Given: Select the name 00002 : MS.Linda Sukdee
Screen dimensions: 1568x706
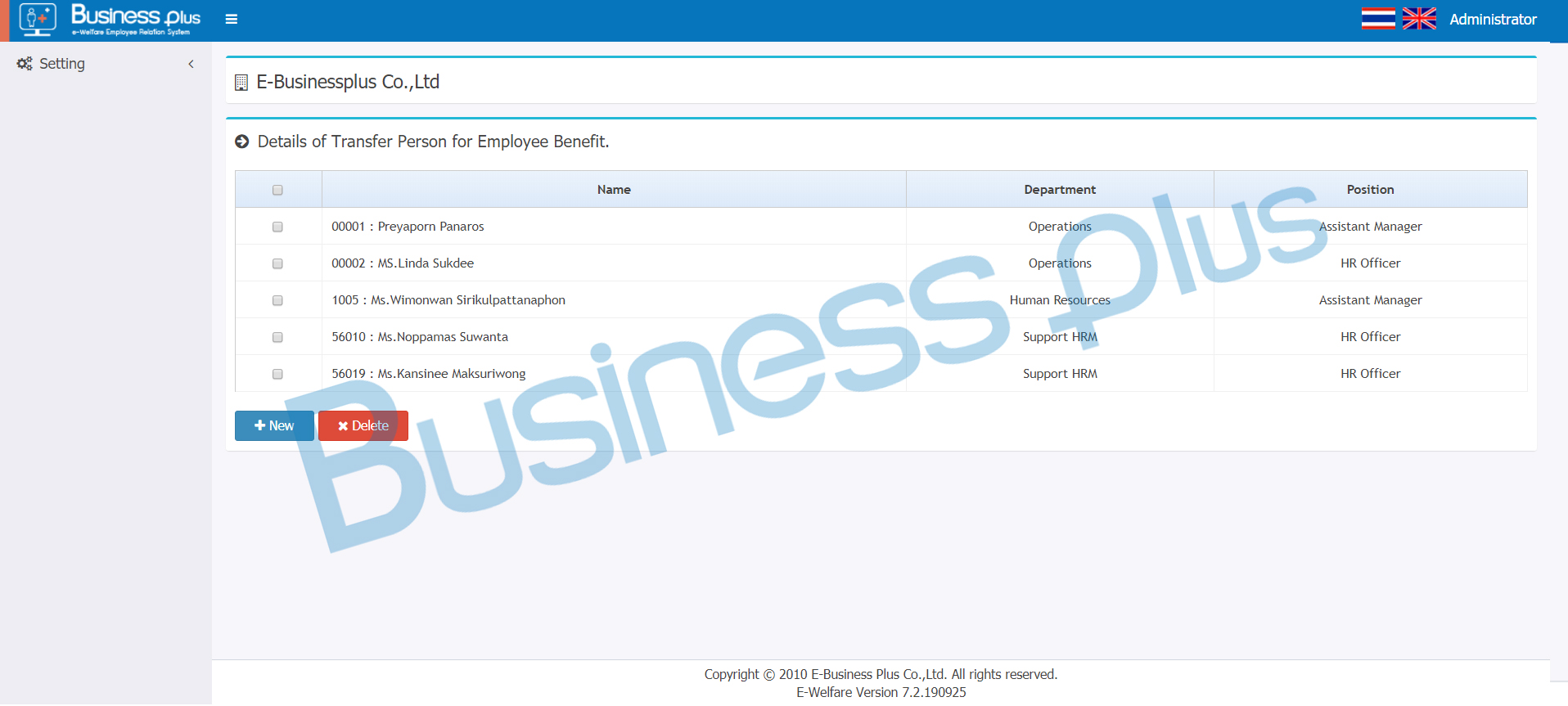Looking at the screenshot, I should coord(403,263).
